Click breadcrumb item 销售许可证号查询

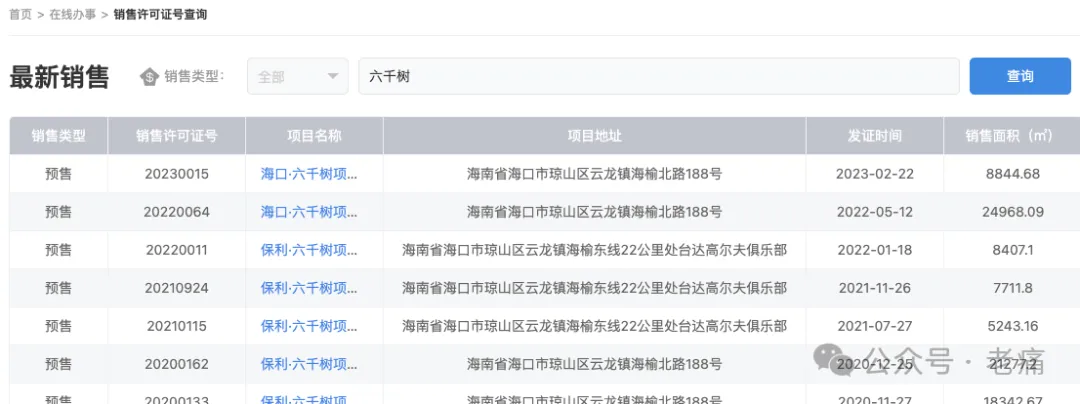[x=160, y=14]
